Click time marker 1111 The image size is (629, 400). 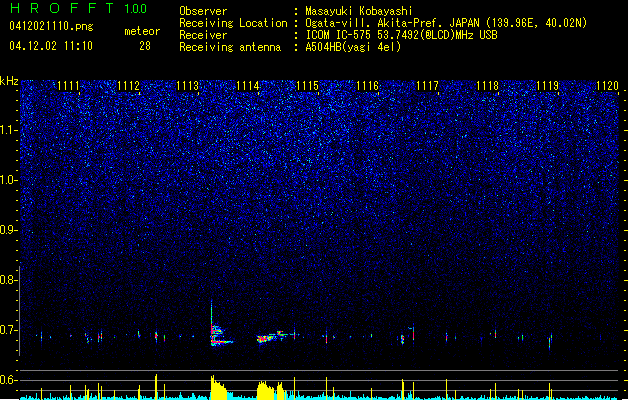pyautogui.click(x=68, y=86)
